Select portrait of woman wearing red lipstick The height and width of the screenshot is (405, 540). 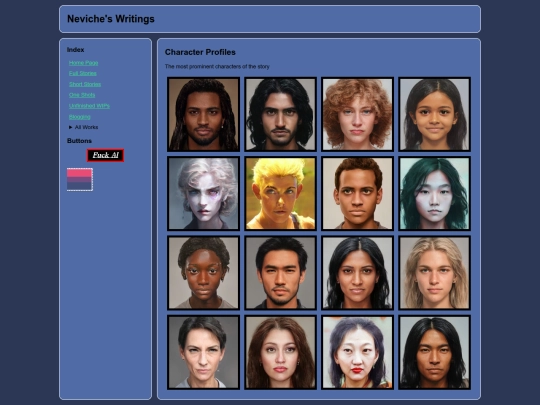click(x=357, y=352)
